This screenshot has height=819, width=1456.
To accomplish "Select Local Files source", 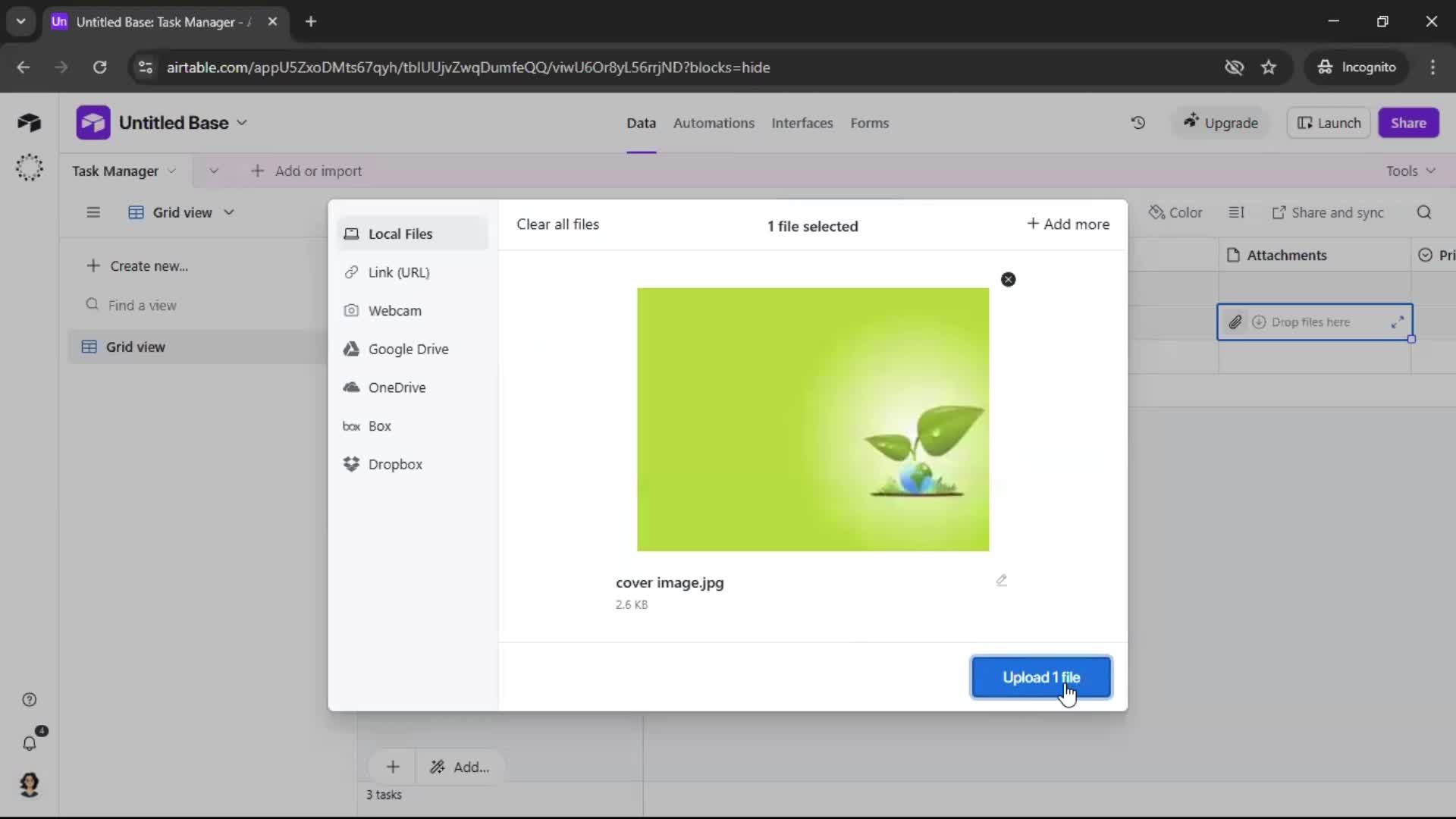I will tap(412, 234).
